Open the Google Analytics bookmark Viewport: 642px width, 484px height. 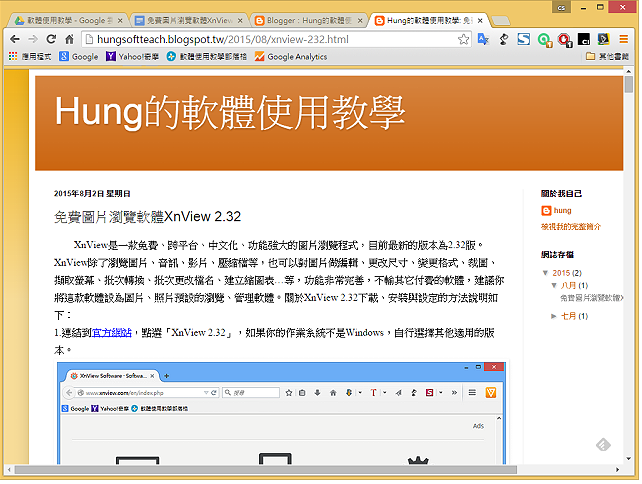(x=291, y=57)
